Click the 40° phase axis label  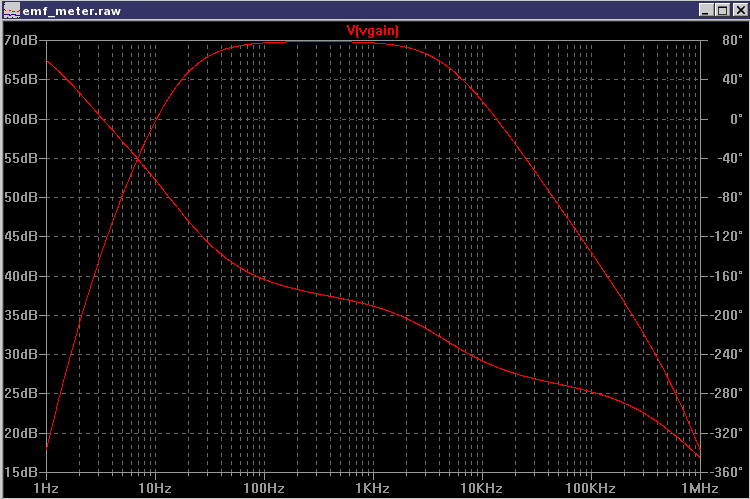pyautogui.click(x=732, y=79)
